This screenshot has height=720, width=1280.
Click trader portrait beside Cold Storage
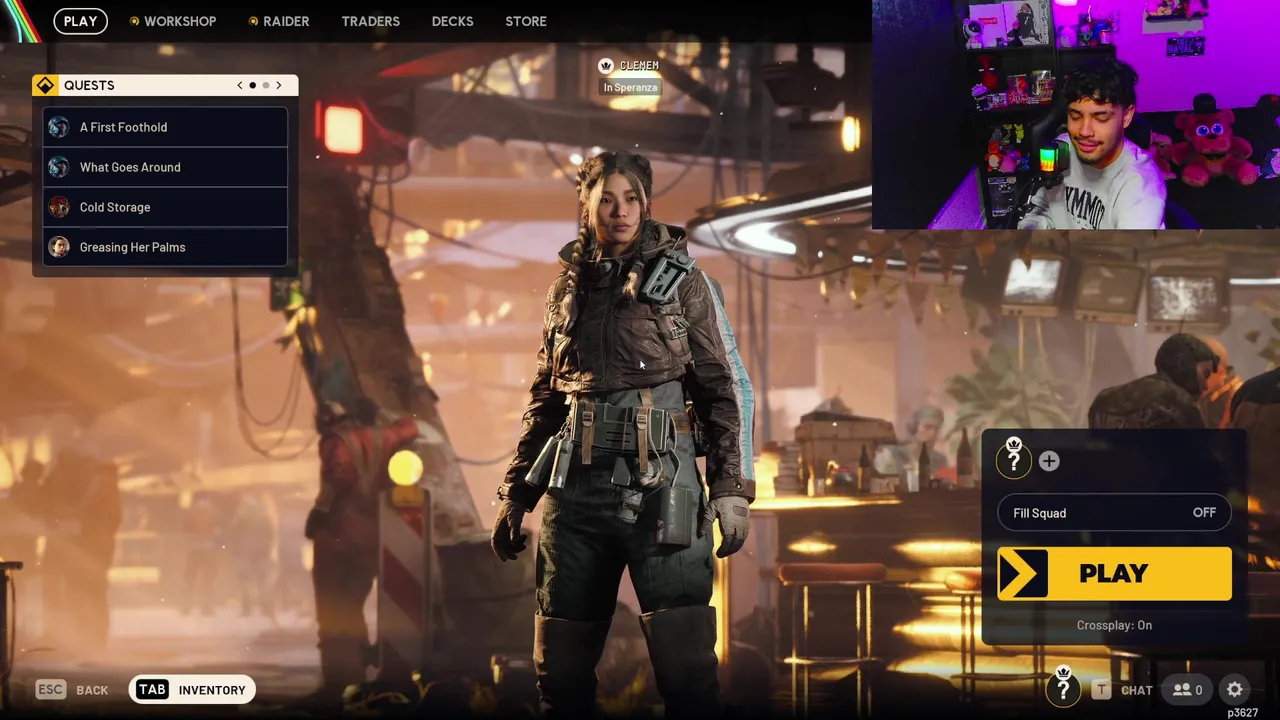pos(59,207)
